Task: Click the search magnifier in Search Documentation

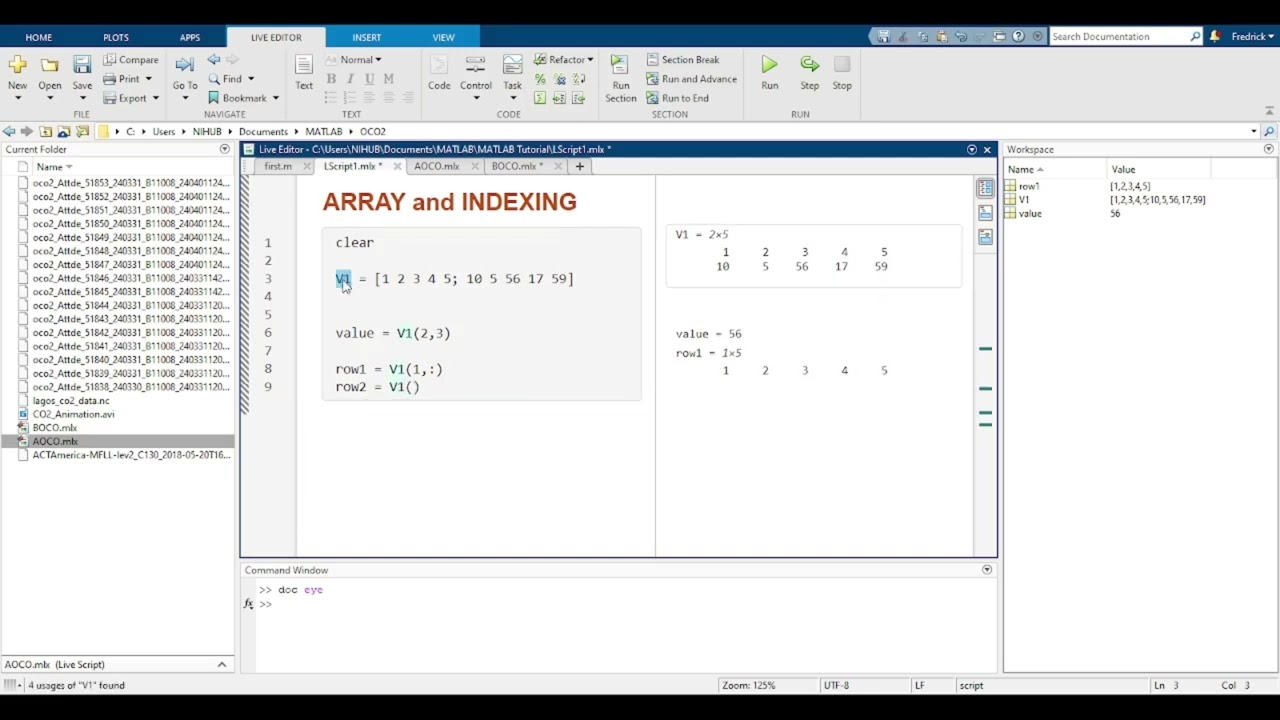Action: pos(1195,36)
